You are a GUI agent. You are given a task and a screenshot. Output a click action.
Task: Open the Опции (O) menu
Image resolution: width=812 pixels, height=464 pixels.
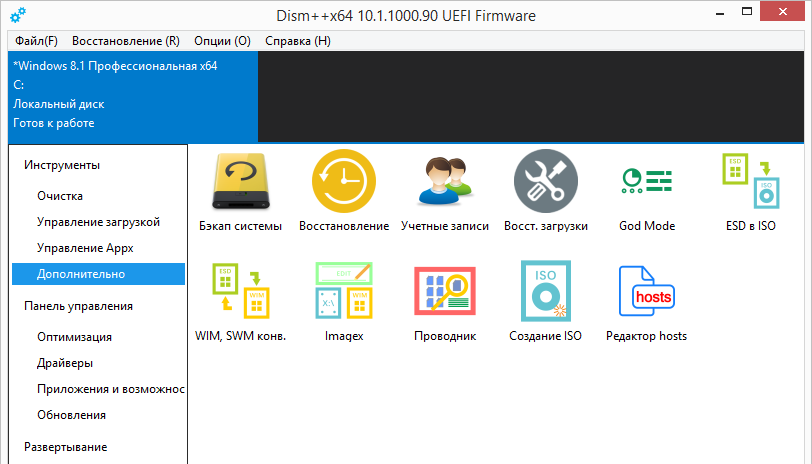pyautogui.click(x=222, y=41)
